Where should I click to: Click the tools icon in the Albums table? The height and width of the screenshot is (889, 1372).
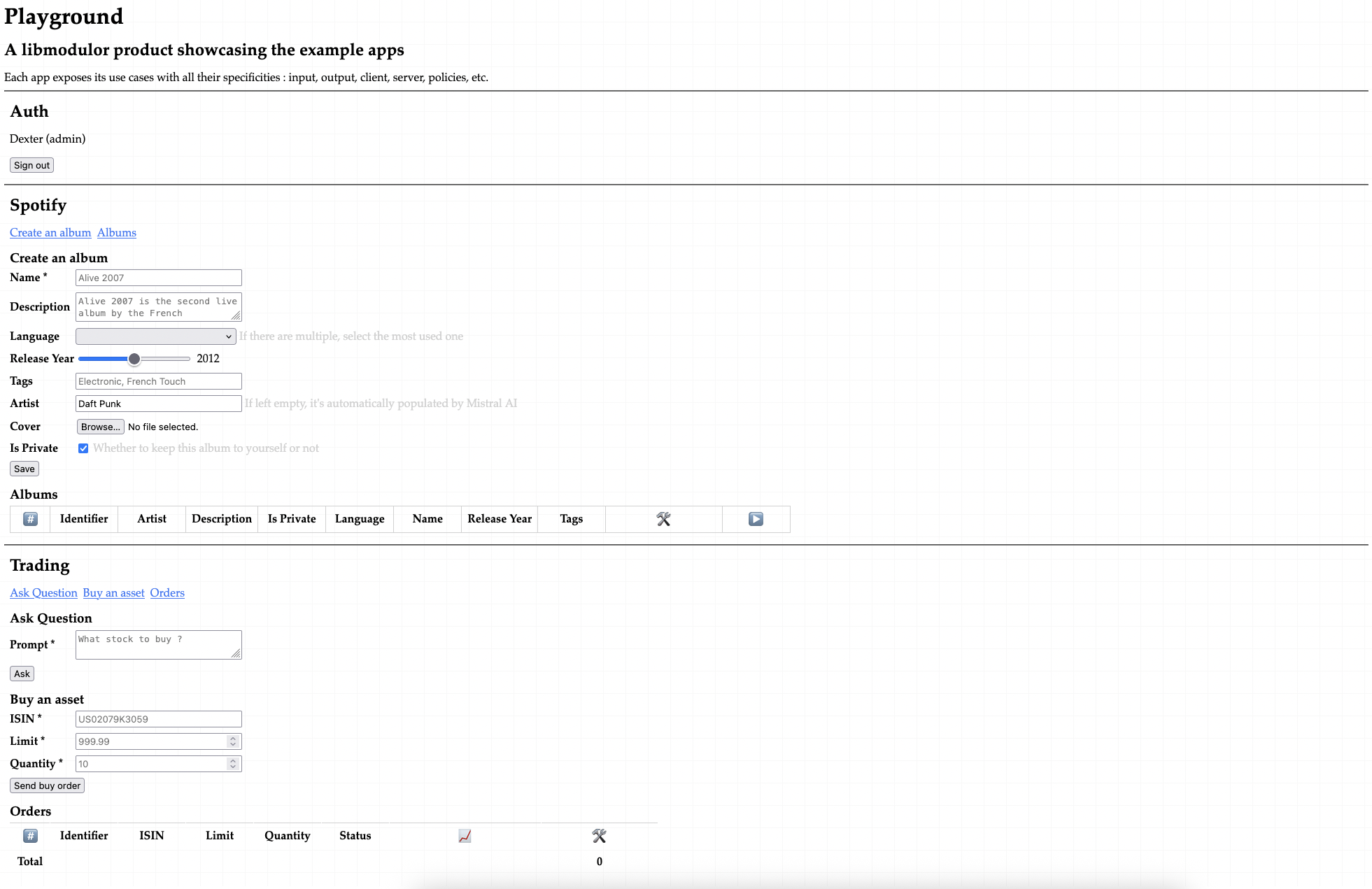click(663, 519)
